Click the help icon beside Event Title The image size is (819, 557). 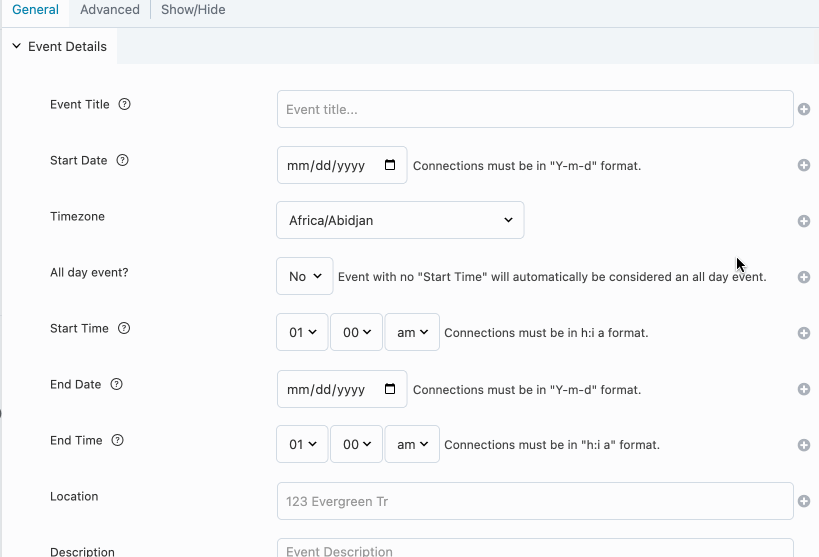coord(125,105)
